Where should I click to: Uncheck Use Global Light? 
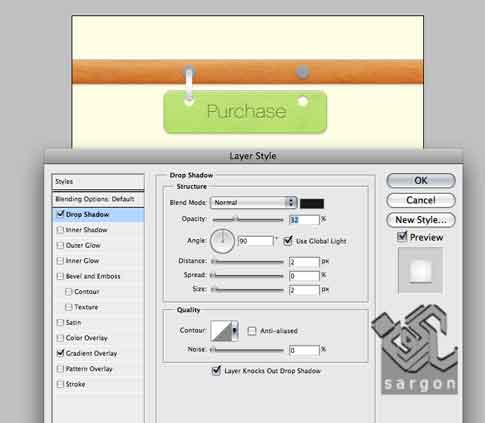click(x=288, y=241)
